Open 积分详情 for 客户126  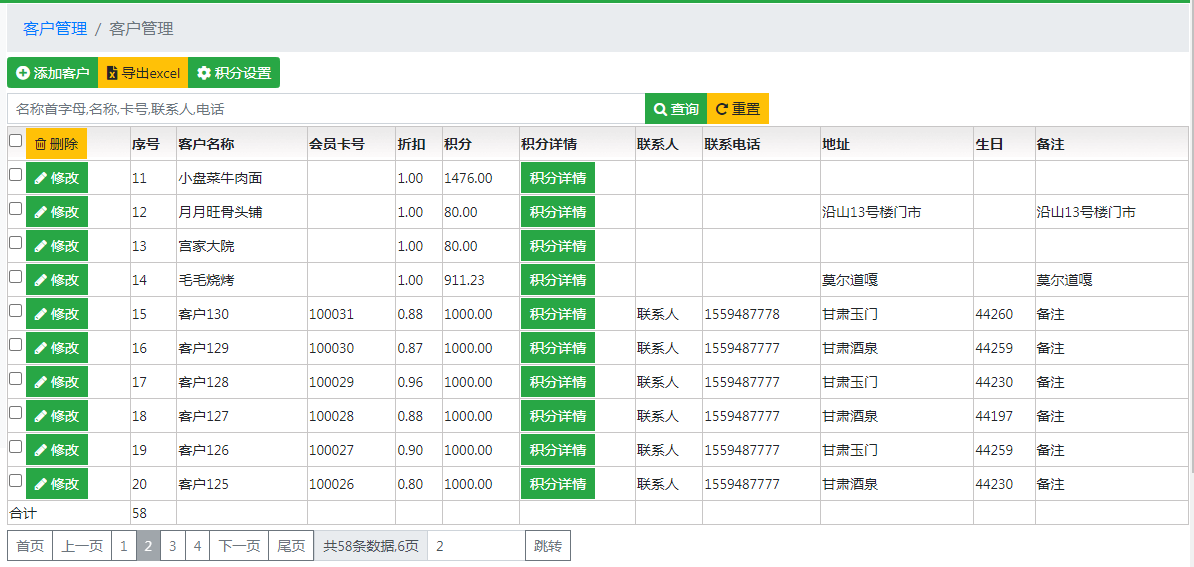[557, 450]
